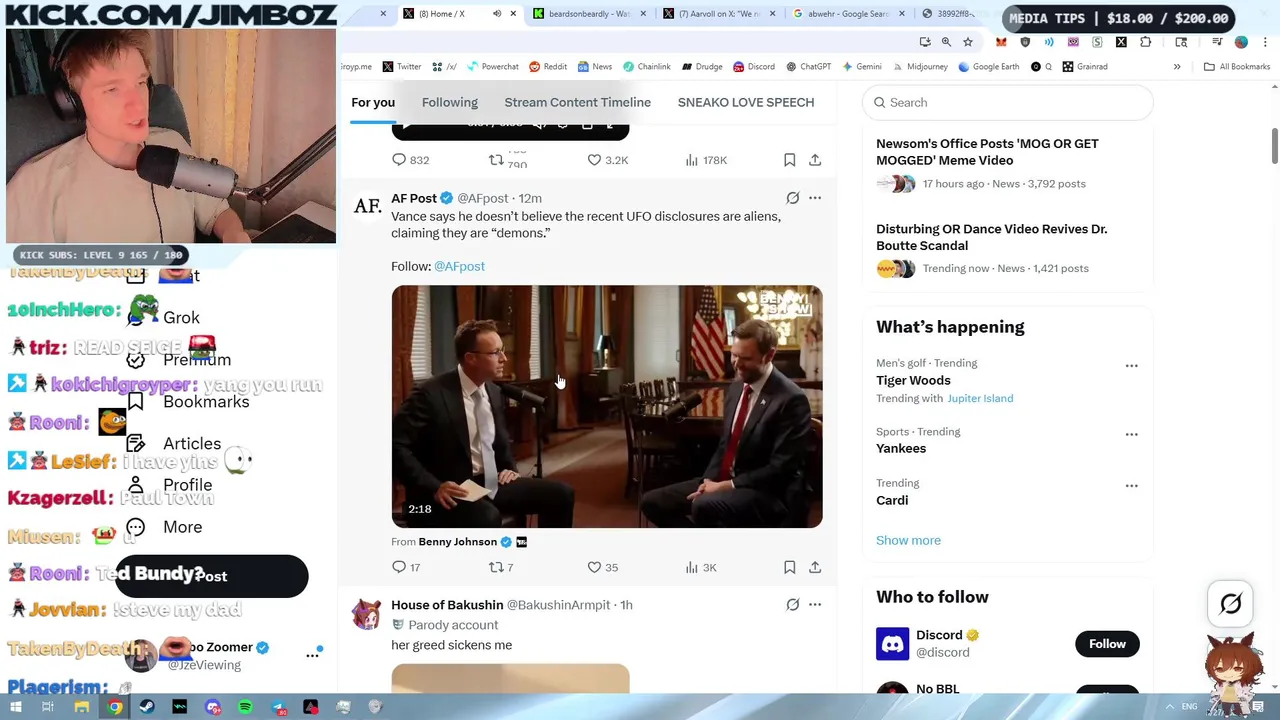
Task: Open the Discord suggested account avatar
Action: pyautogui.click(x=892, y=644)
